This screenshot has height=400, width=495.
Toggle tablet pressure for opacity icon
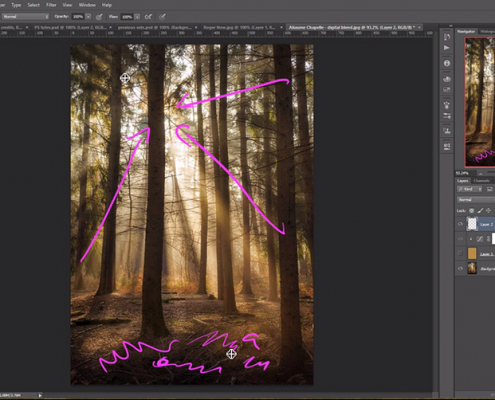(99, 17)
